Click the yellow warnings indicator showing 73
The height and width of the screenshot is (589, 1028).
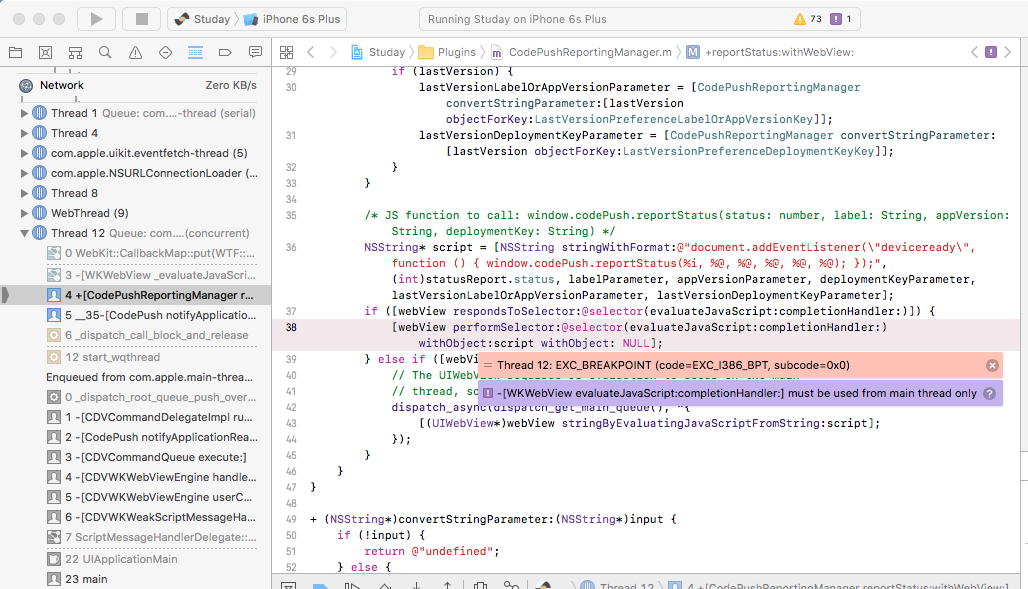tap(808, 19)
